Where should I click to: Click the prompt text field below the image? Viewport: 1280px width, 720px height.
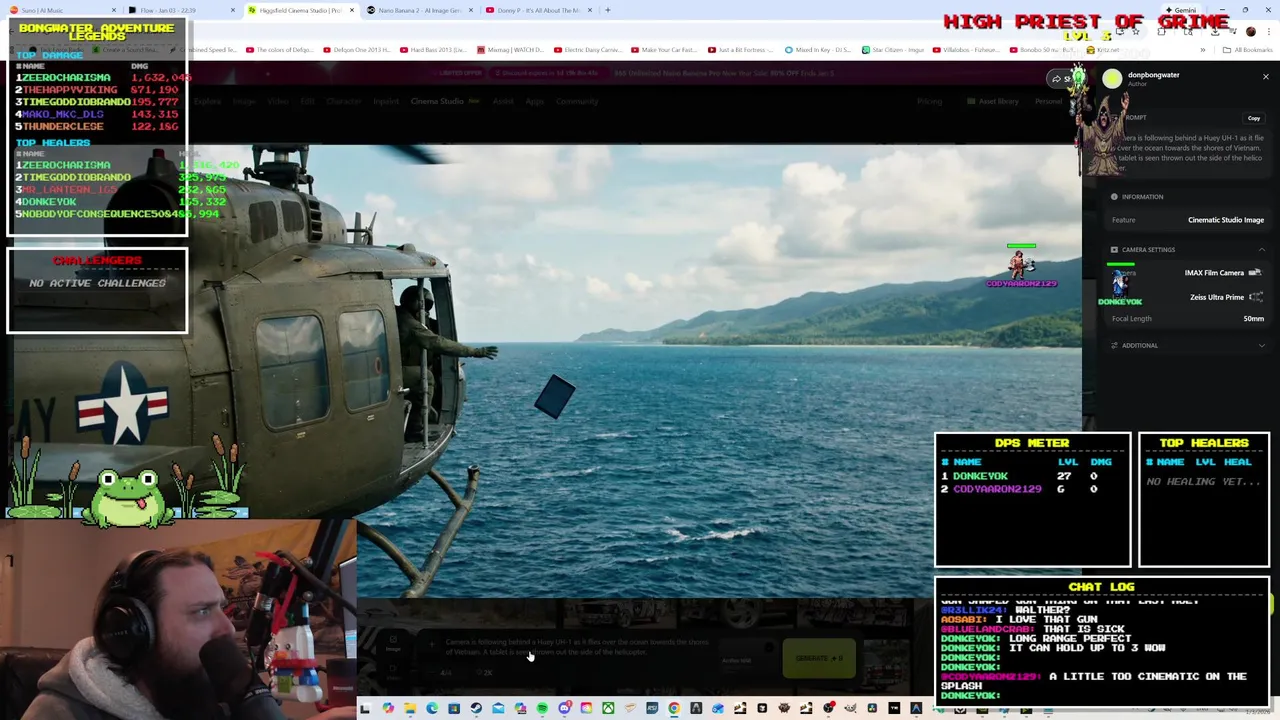(577, 646)
